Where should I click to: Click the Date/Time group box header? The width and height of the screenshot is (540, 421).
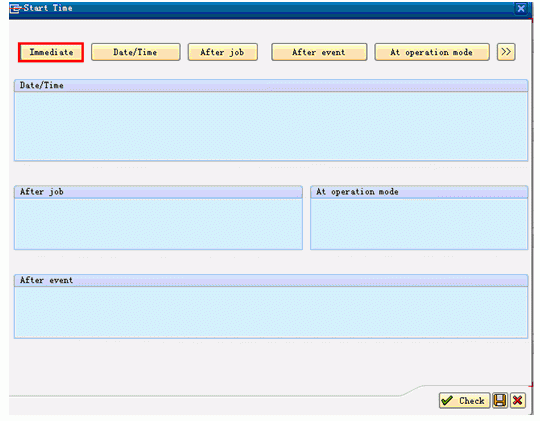[271, 85]
